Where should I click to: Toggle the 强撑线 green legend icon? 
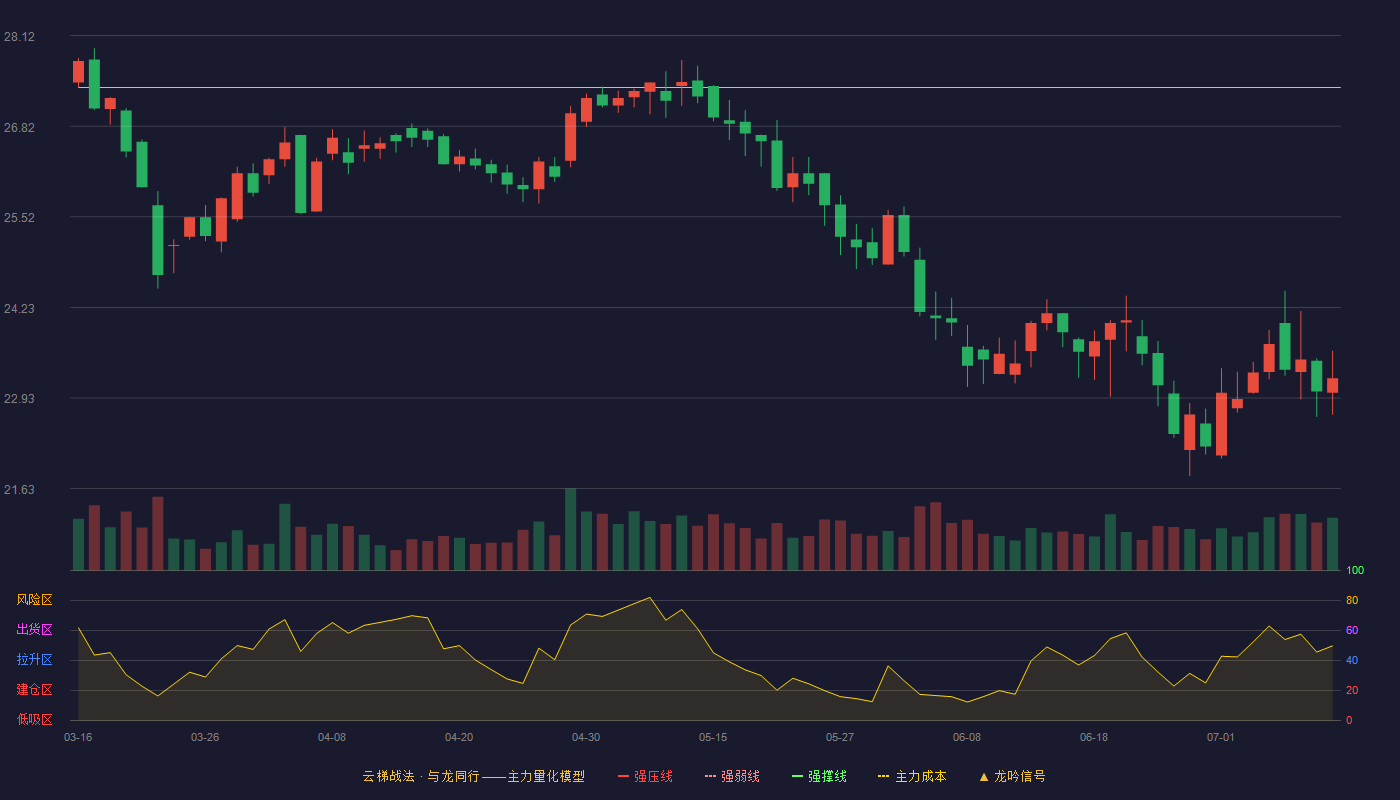798,776
